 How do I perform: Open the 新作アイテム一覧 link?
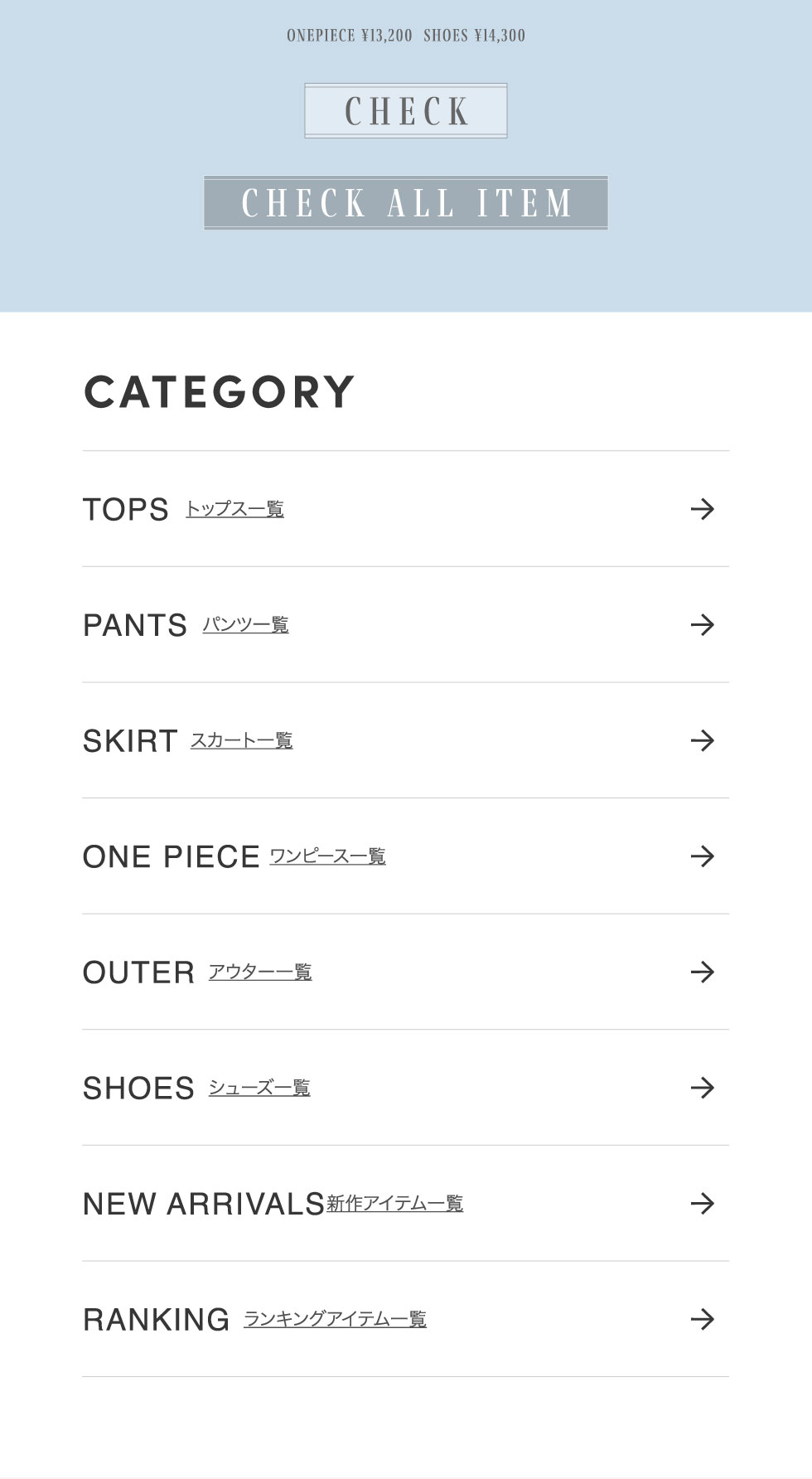click(394, 1203)
